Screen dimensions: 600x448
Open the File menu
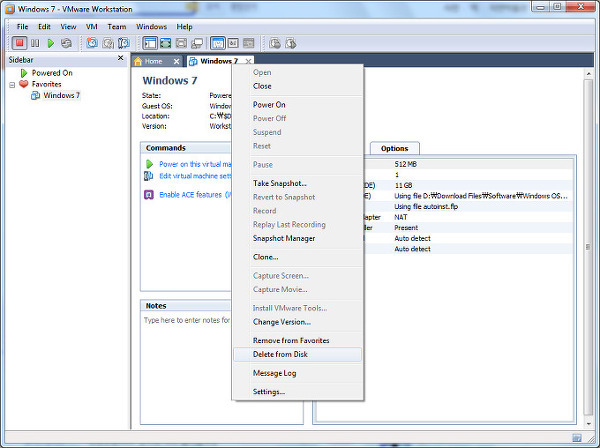pyautogui.click(x=22, y=27)
